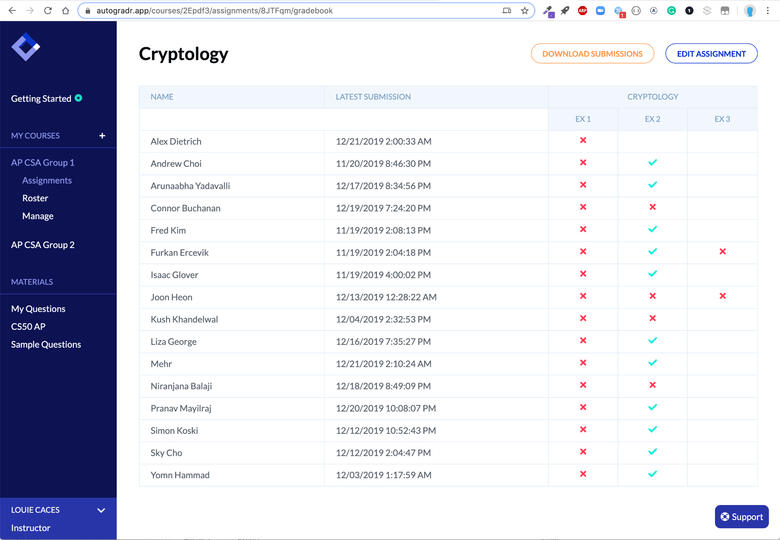Viewport: 780px width, 540px height.
Task: Click the EX 2 column header
Action: [653, 119]
